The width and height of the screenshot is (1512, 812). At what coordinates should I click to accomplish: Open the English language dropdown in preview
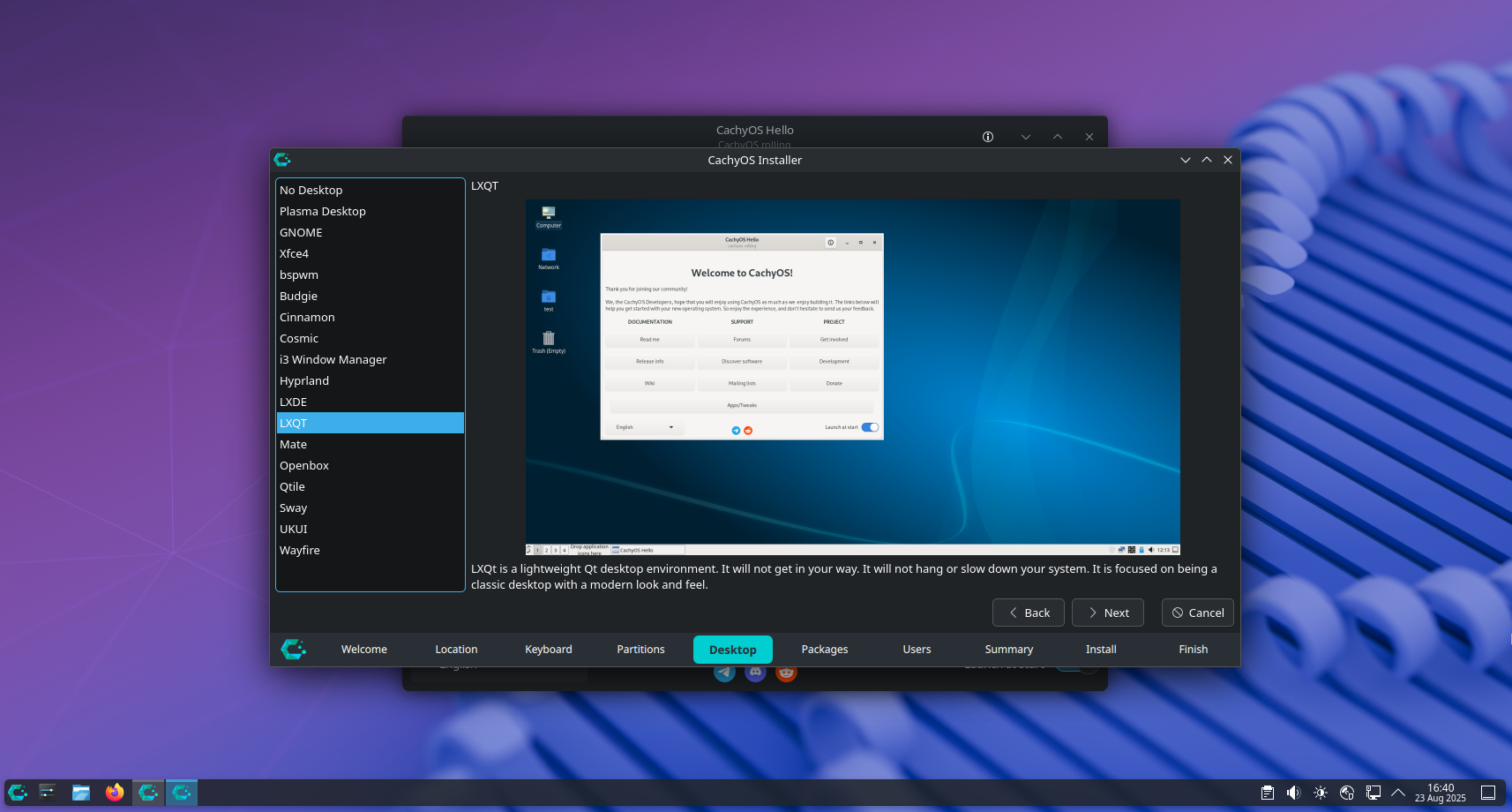point(643,426)
